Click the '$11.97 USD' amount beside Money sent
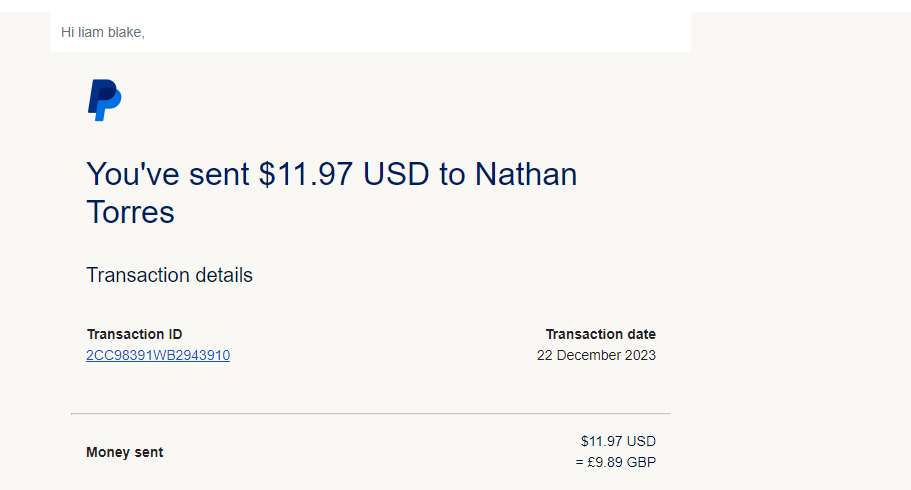 618,441
